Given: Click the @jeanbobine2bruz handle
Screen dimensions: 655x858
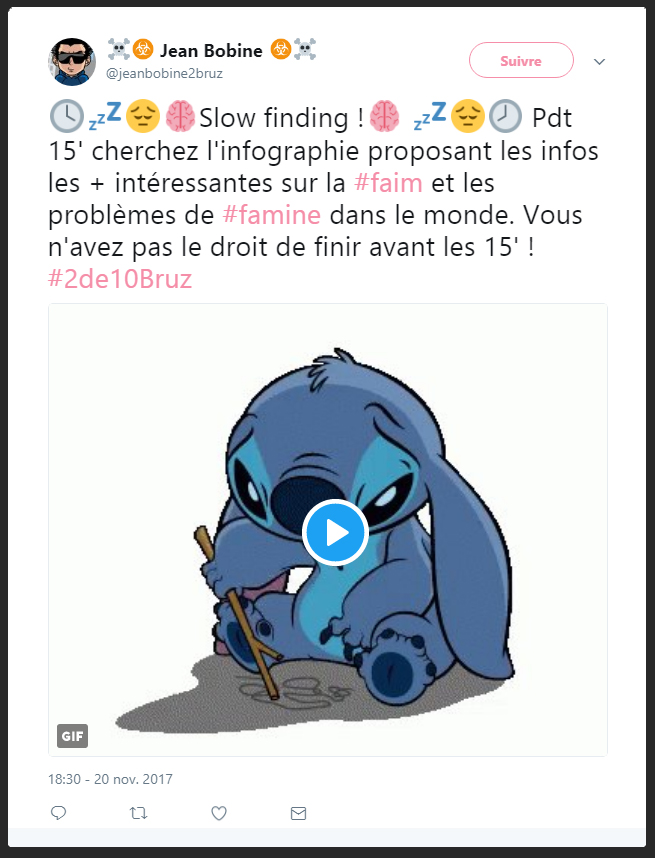Looking at the screenshot, I should coord(164,73).
